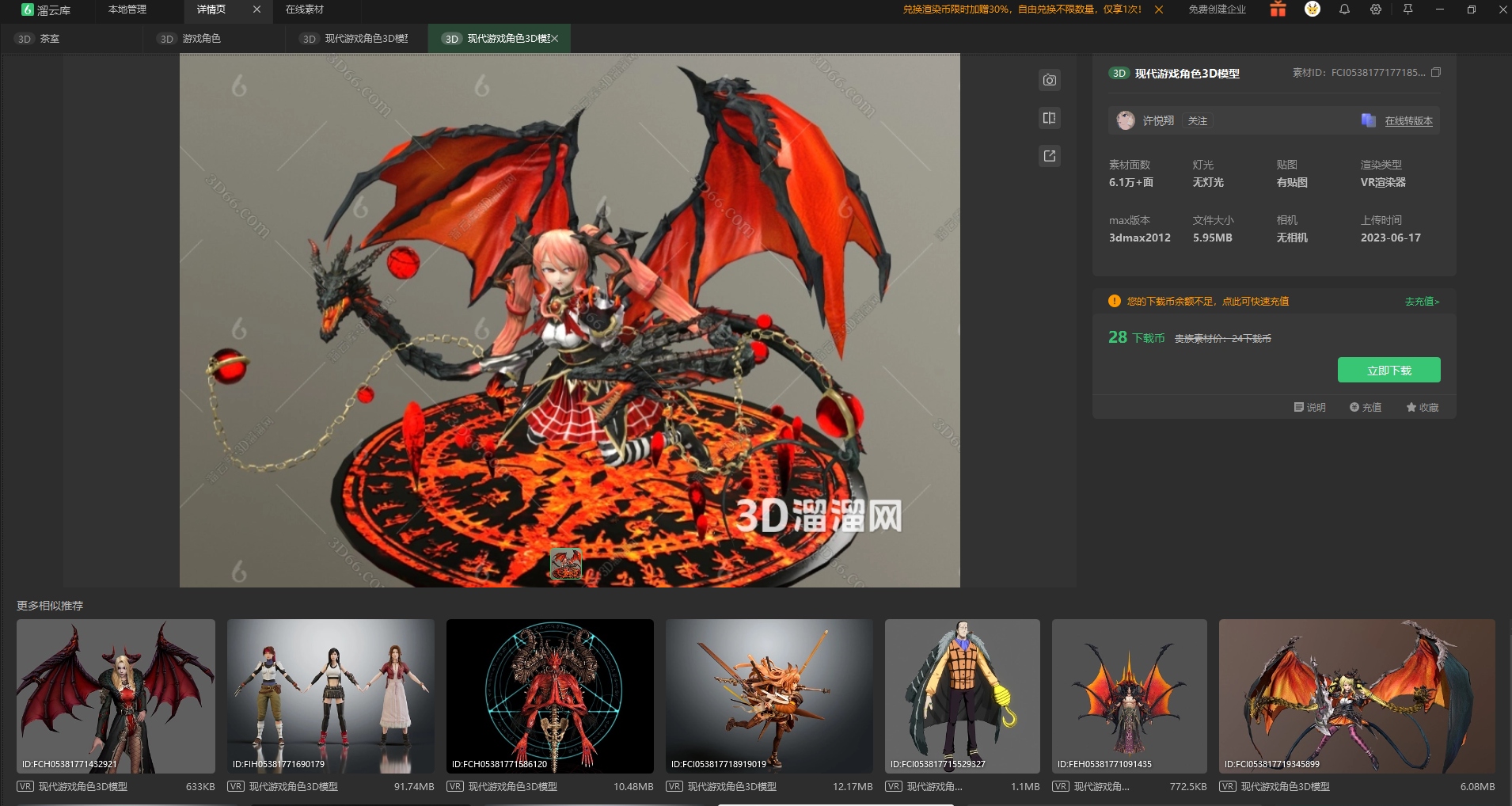Open notifications bell icon

coord(1344,10)
